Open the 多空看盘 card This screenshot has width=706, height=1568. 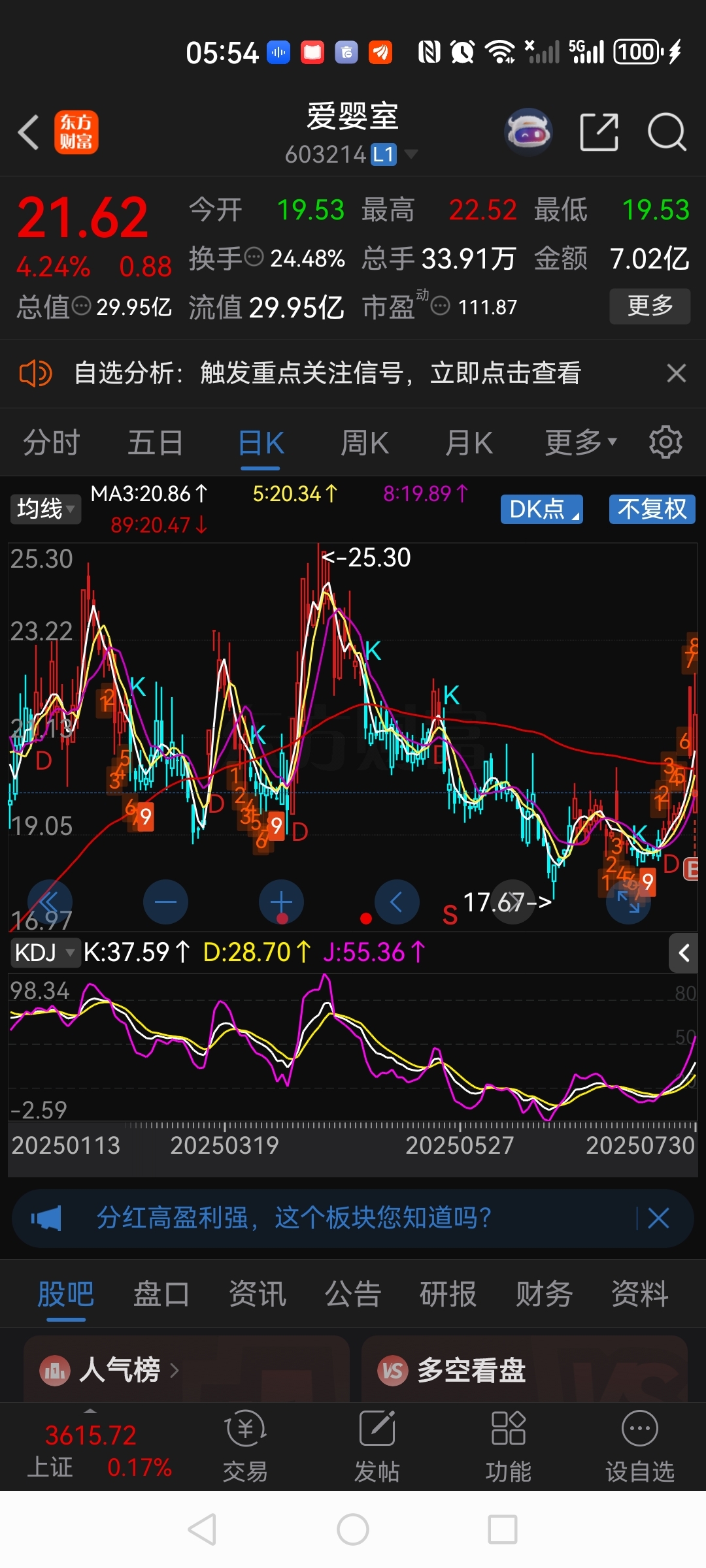click(x=524, y=1369)
